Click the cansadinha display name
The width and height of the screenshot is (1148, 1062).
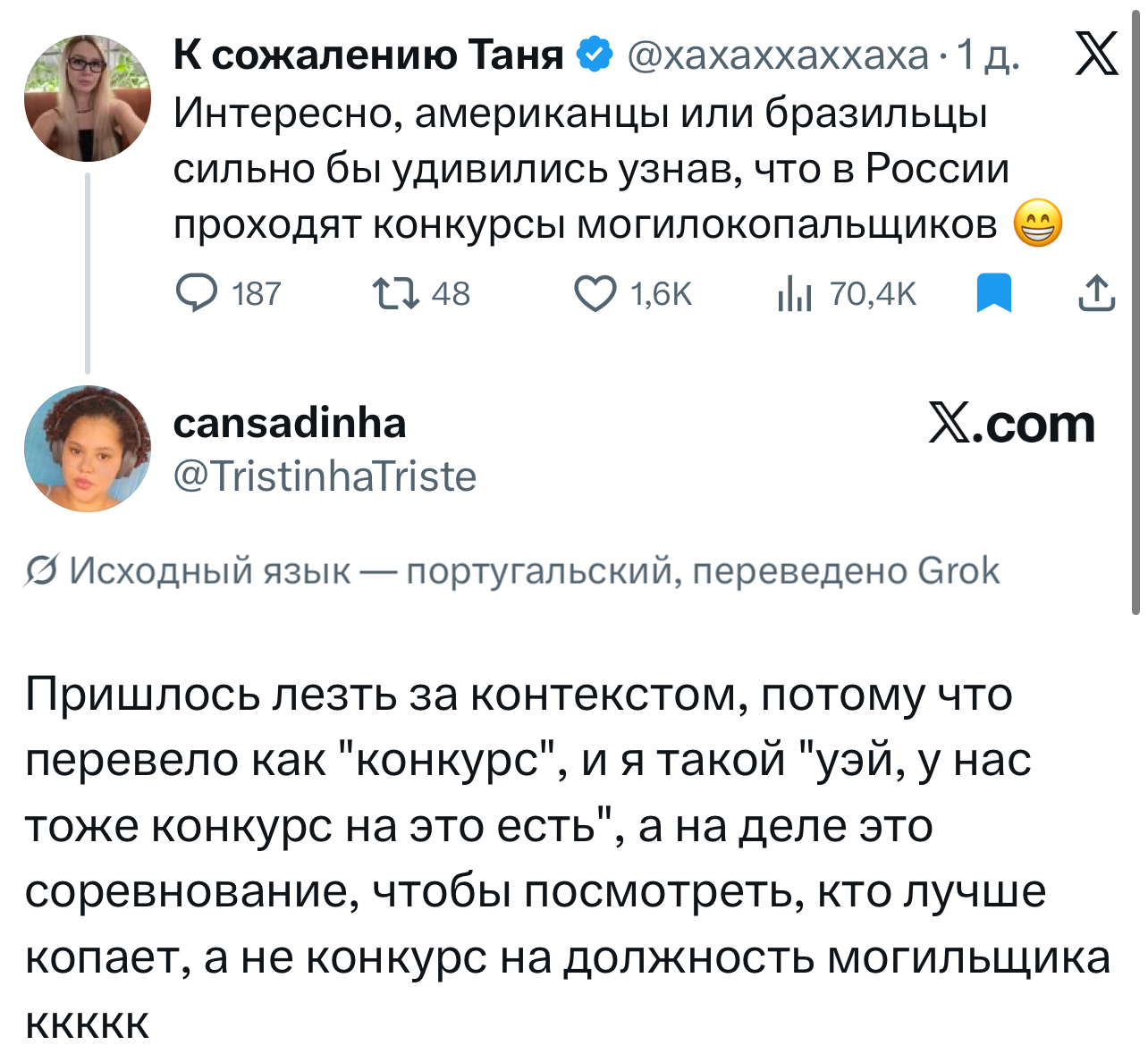290,423
